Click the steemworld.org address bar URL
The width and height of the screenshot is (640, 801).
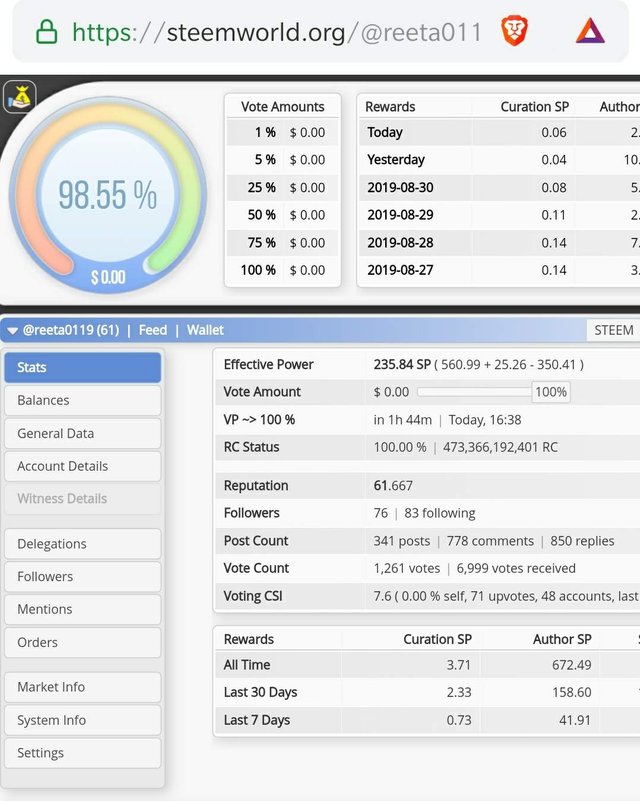[x=277, y=32]
